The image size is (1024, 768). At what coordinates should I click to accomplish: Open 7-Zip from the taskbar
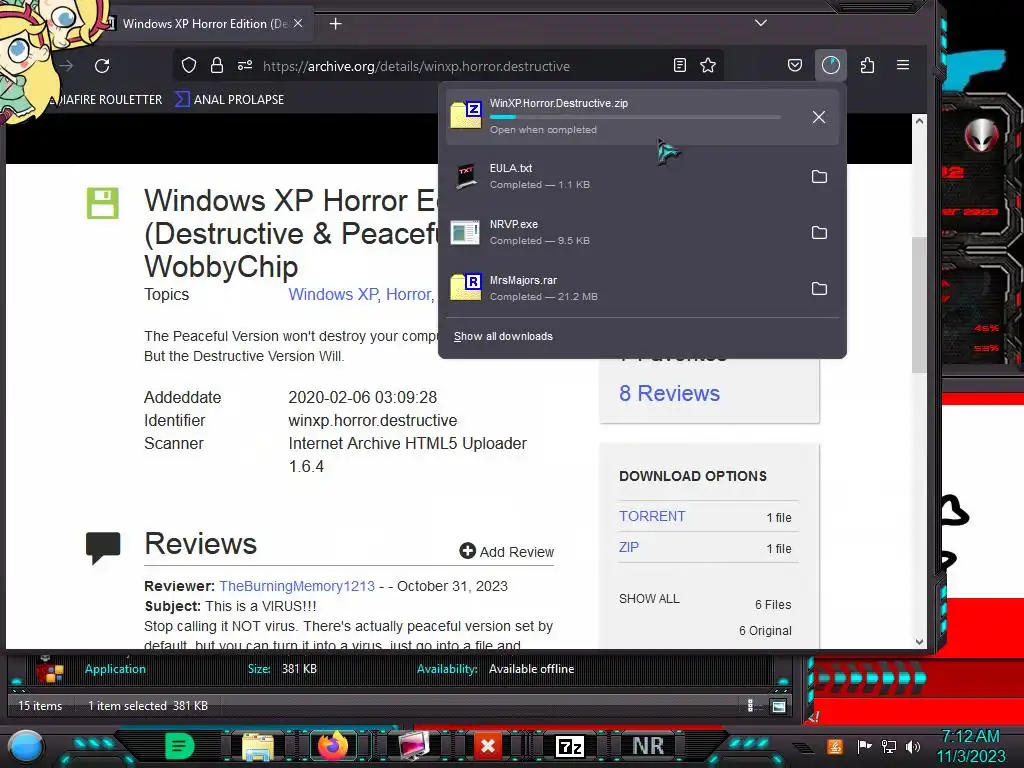pos(569,746)
